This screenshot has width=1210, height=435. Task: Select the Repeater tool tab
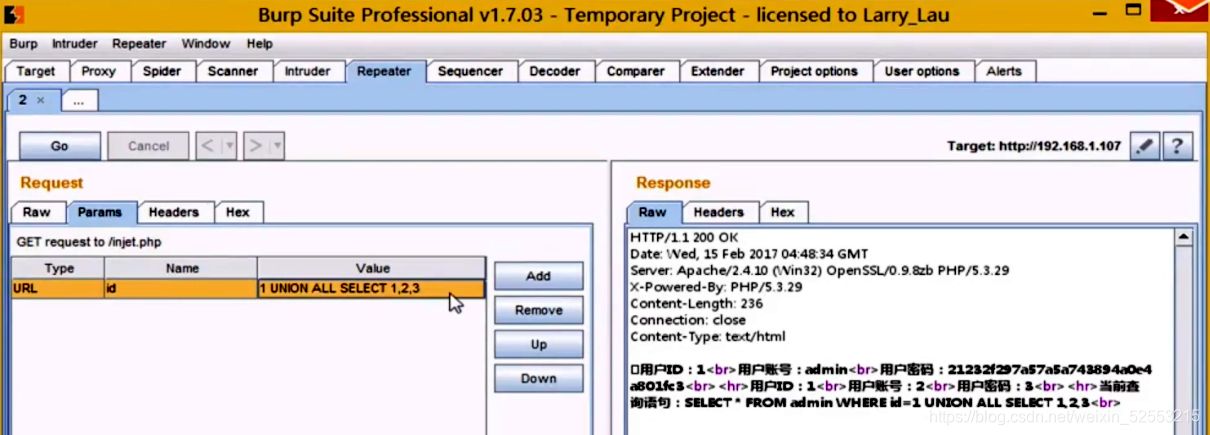pos(384,71)
